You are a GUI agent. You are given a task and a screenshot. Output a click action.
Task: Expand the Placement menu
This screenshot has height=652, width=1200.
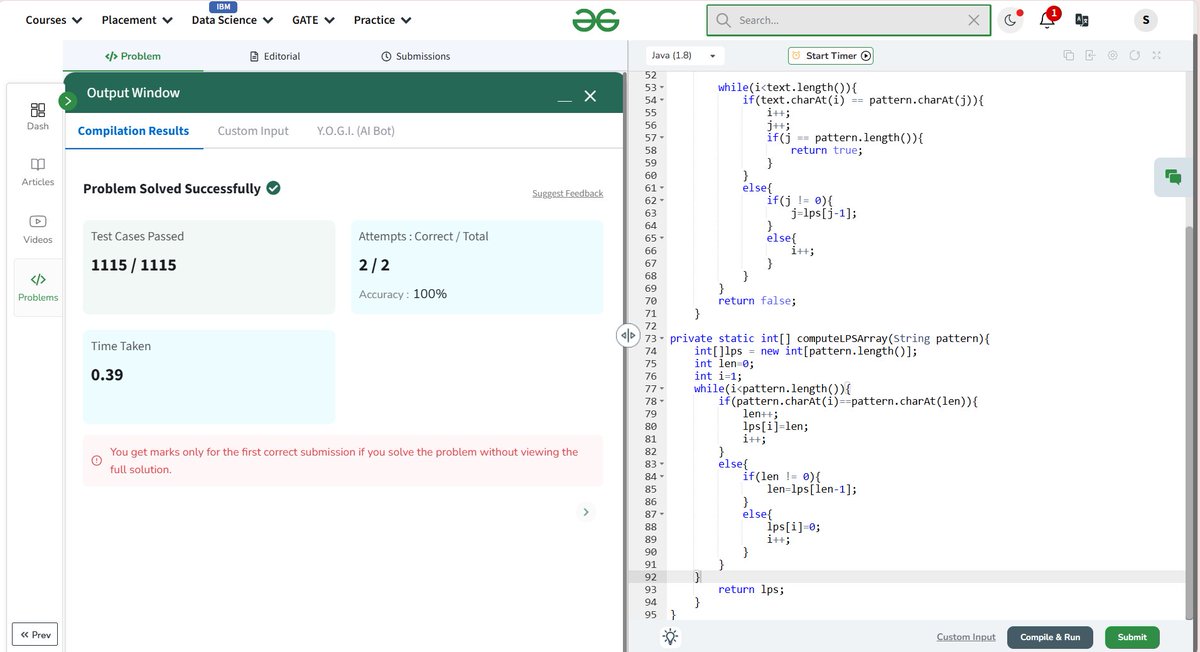click(137, 20)
